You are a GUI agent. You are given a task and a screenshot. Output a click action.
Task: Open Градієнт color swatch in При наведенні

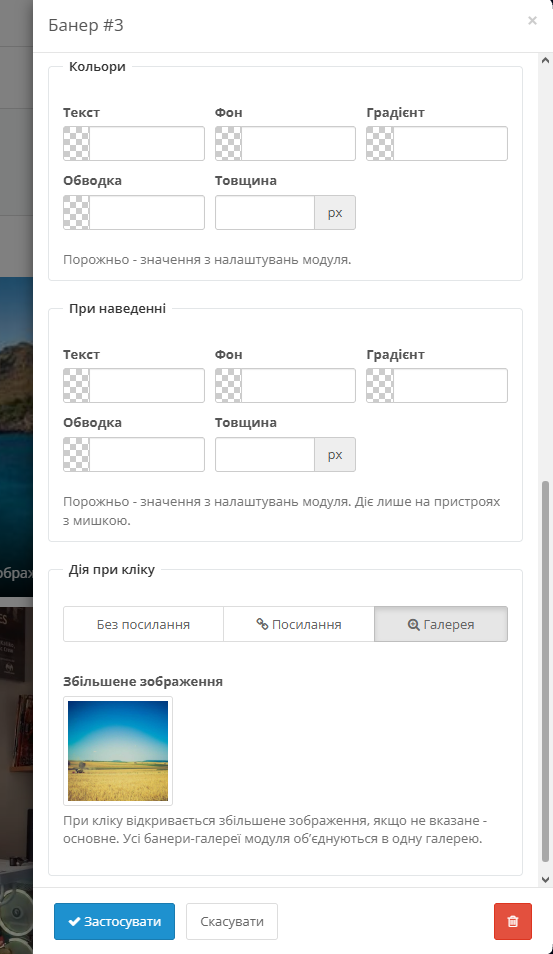click(380, 386)
